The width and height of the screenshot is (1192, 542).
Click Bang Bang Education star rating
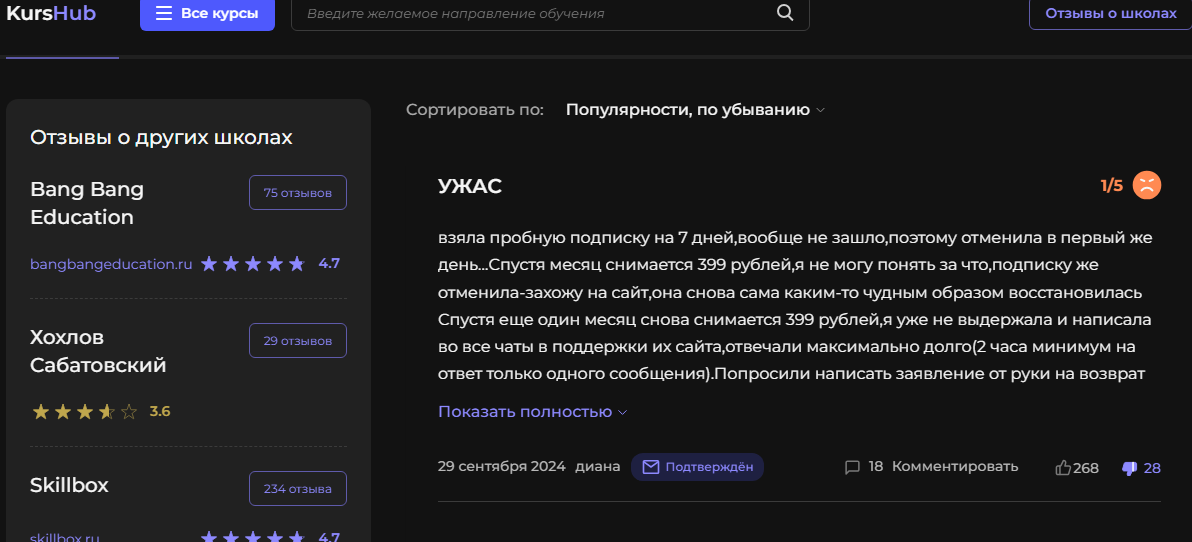point(253,264)
